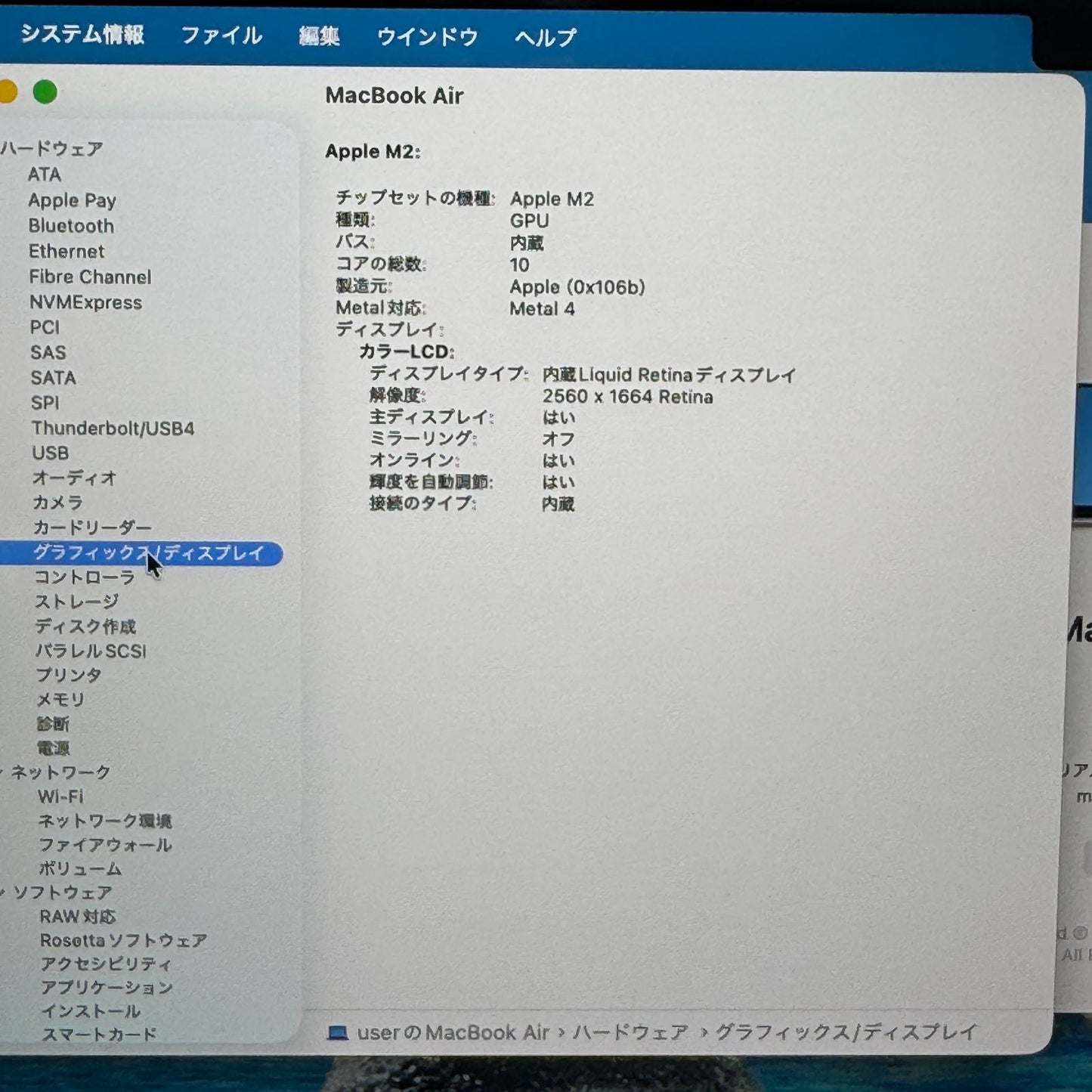Click userのMacBook Air in path bar

tap(453, 1033)
